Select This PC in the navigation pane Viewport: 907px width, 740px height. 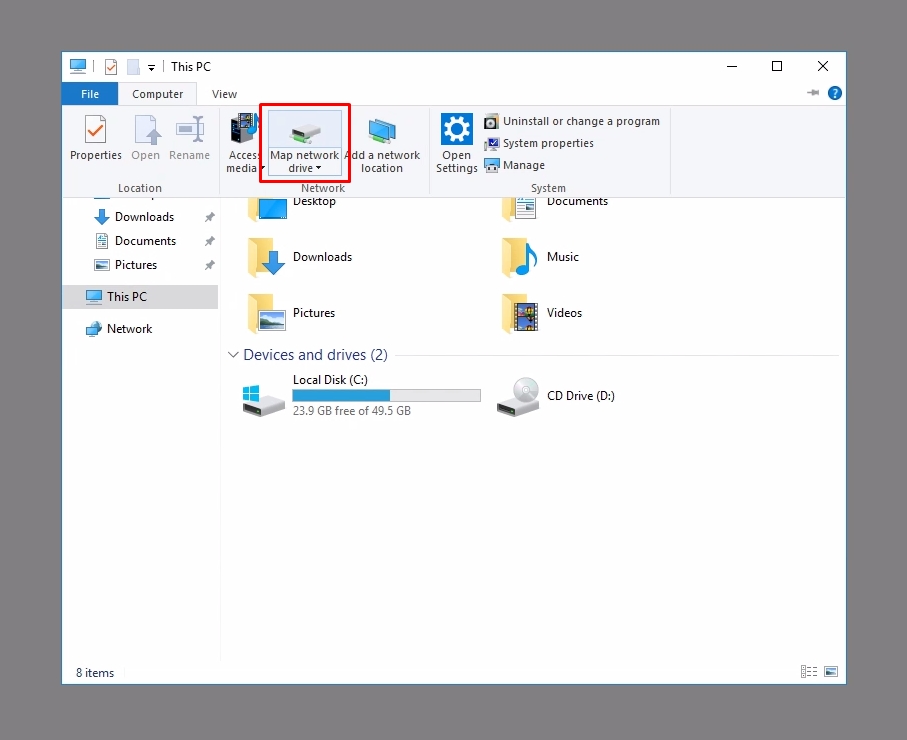coord(141,297)
